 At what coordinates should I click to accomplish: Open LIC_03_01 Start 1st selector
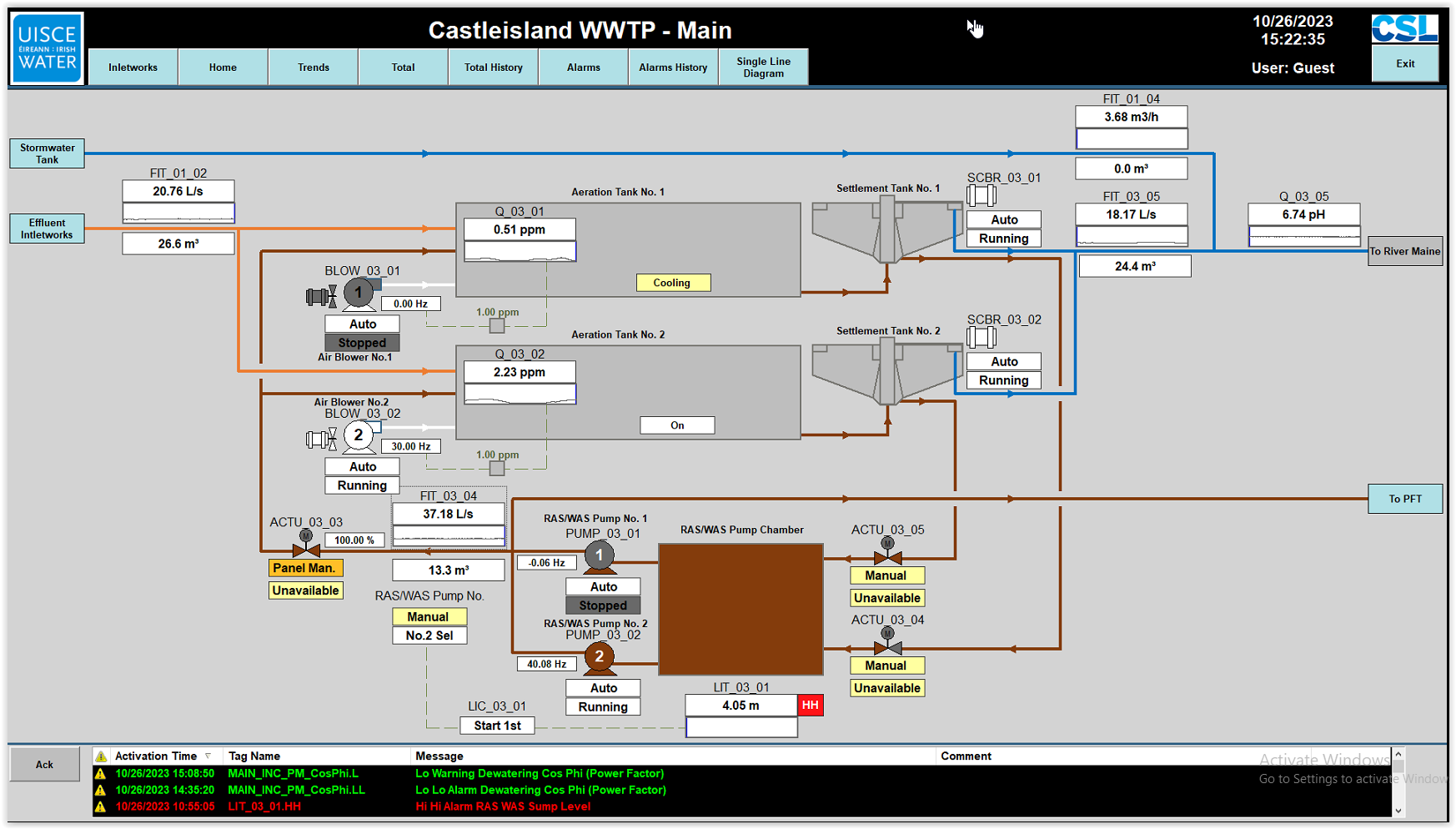coord(497,726)
